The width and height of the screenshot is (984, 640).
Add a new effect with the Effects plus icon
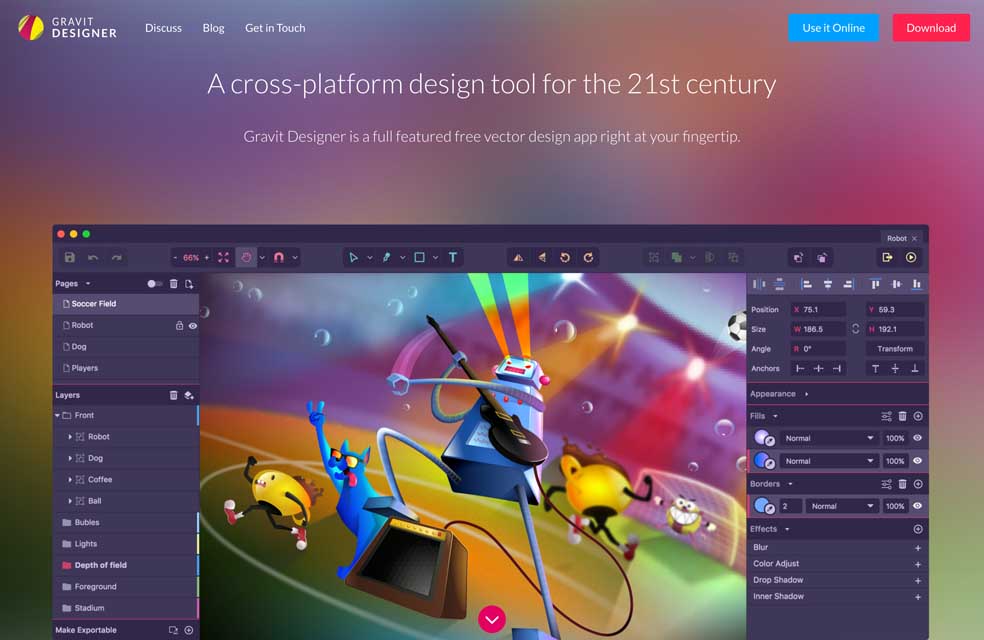click(918, 529)
